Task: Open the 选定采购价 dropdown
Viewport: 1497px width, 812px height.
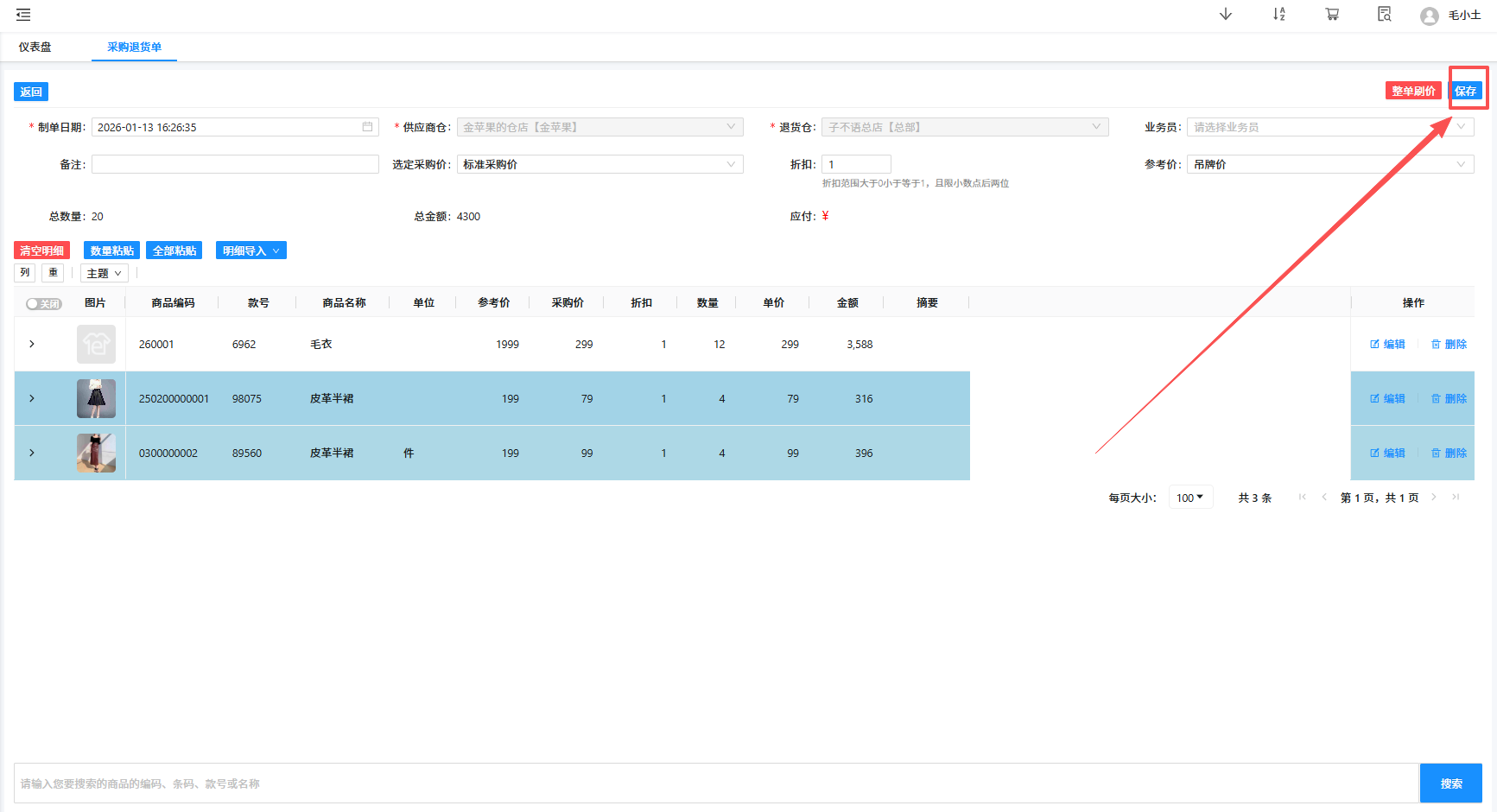Action: tap(599, 164)
